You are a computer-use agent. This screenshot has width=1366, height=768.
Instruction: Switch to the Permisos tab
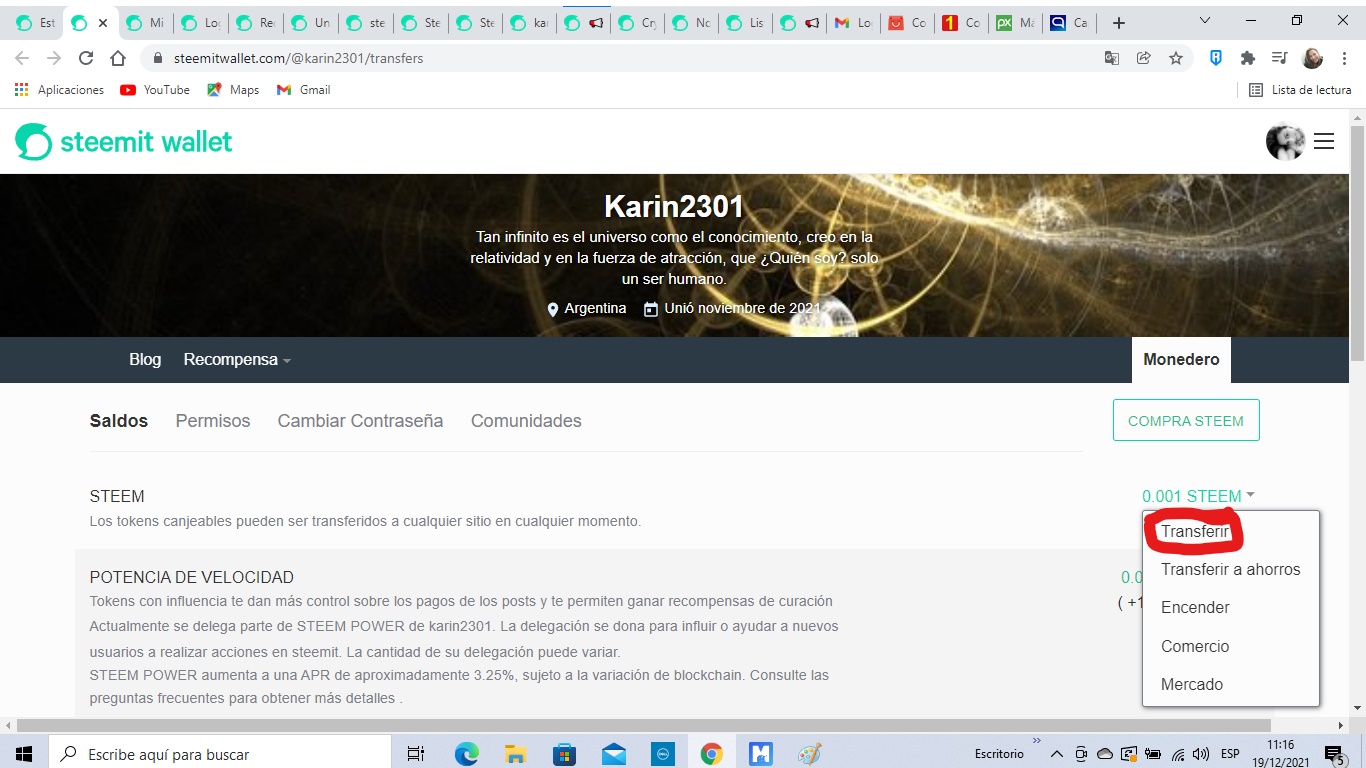click(213, 421)
